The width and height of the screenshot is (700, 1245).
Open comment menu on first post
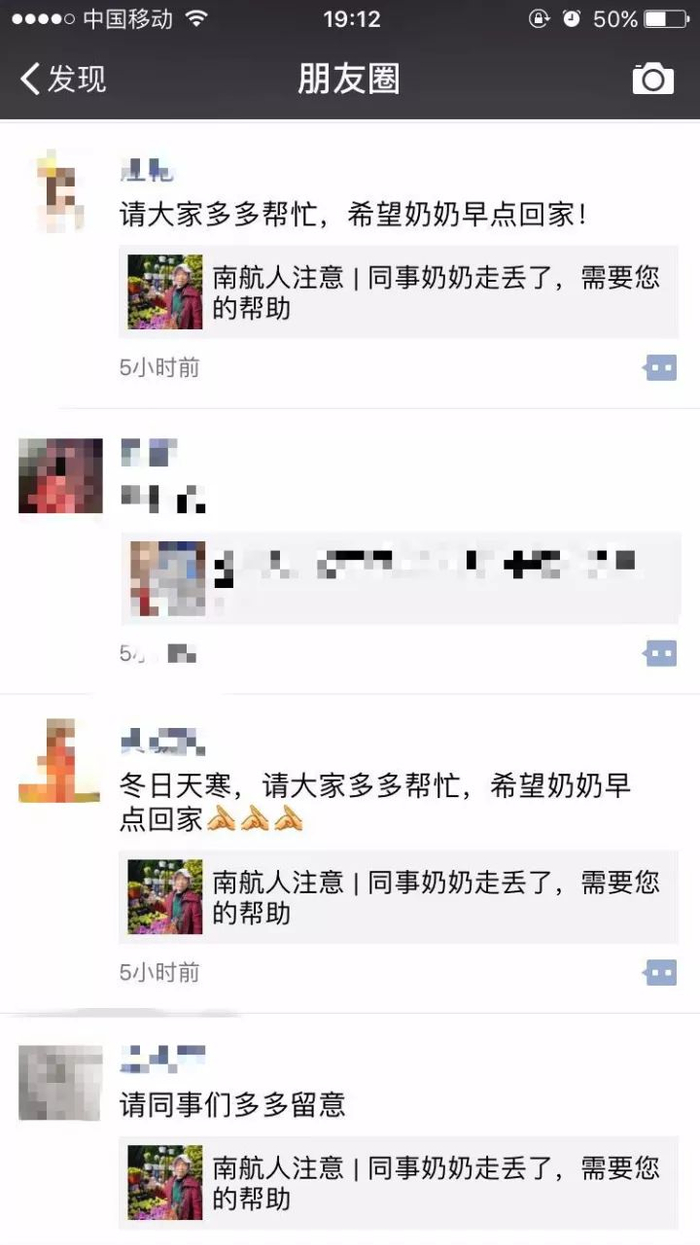[660, 368]
